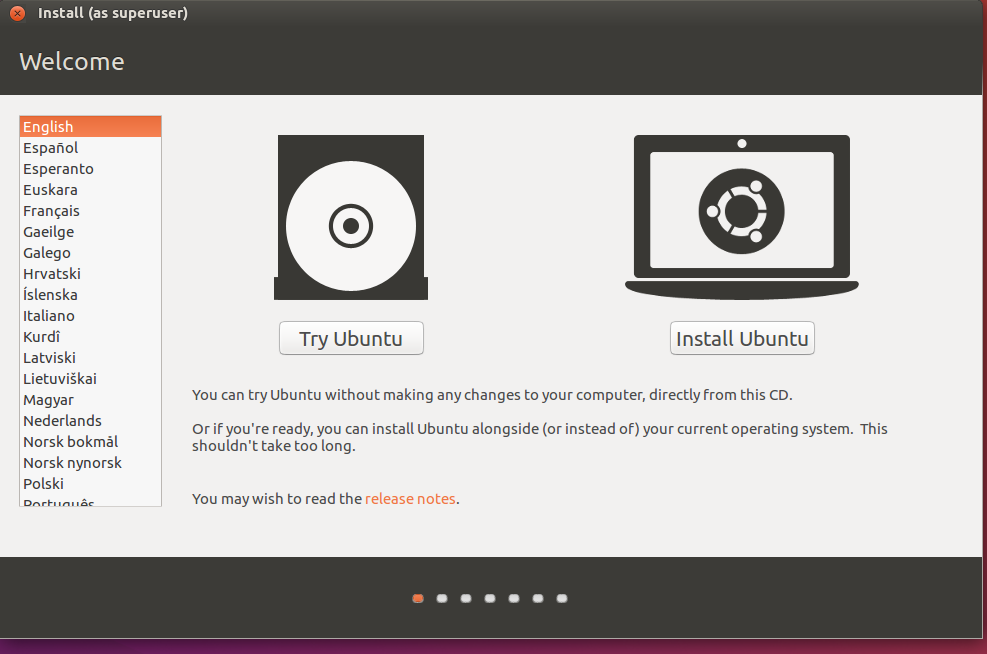The width and height of the screenshot is (987, 654).
Task: Click the laptop icon above Install Ubuntu
Action: point(742,217)
